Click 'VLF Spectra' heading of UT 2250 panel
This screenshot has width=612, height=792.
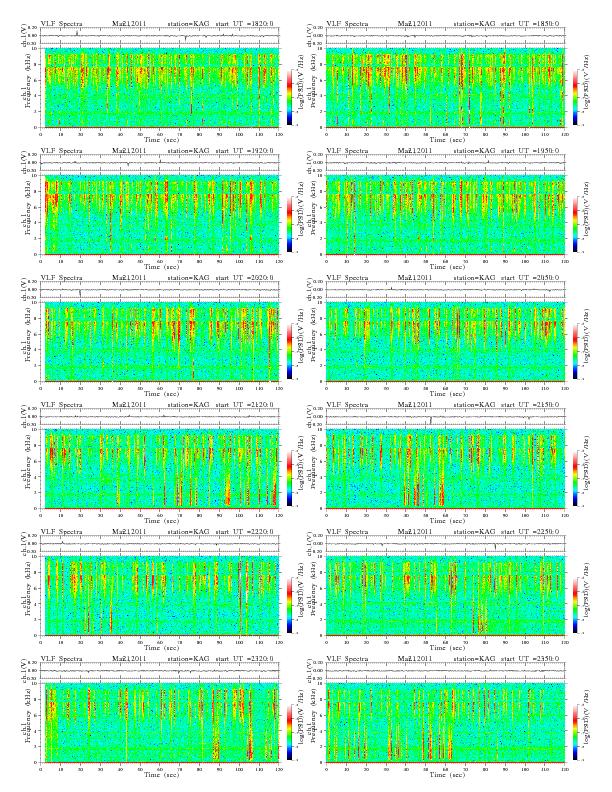coord(347,532)
